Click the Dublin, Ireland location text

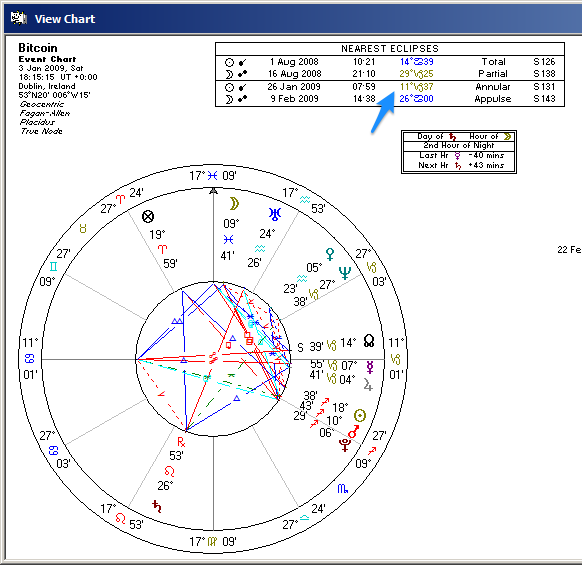point(47,86)
